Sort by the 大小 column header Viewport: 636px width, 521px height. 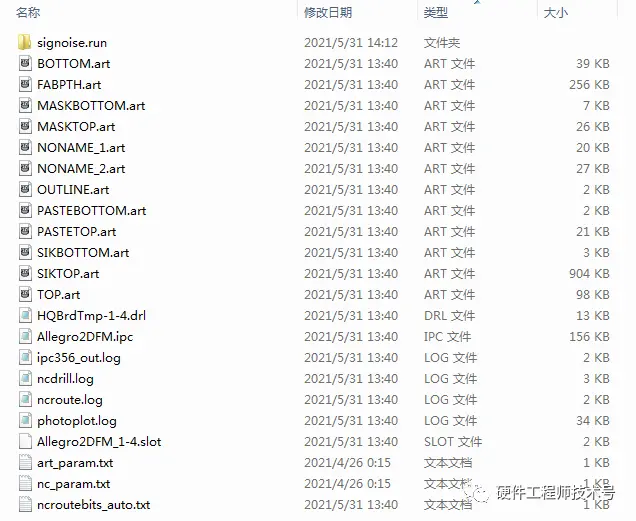pos(556,13)
